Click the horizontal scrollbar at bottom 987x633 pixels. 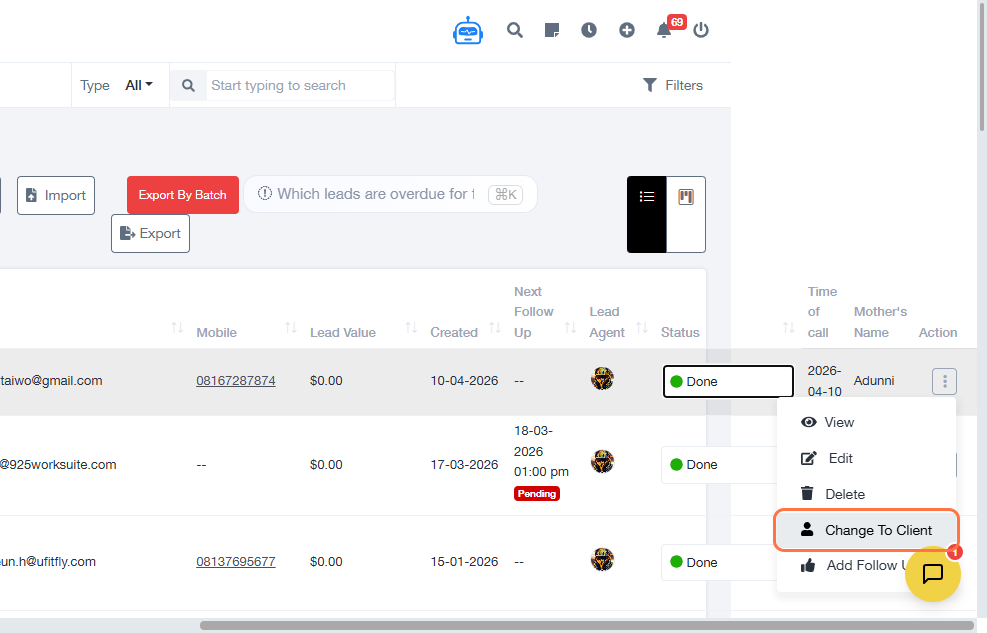[586, 625]
